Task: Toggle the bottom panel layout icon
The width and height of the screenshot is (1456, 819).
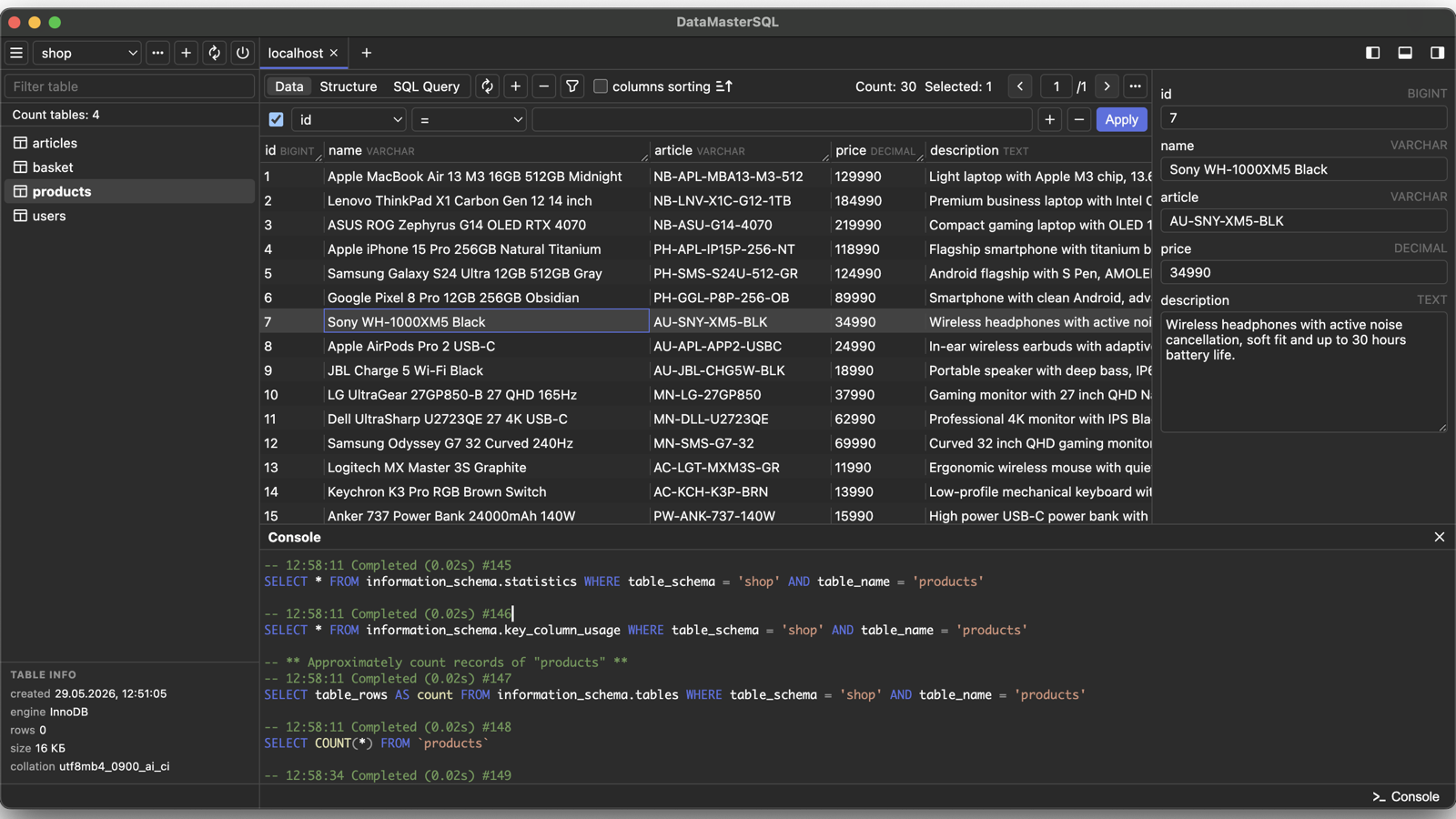Action: click(1405, 53)
